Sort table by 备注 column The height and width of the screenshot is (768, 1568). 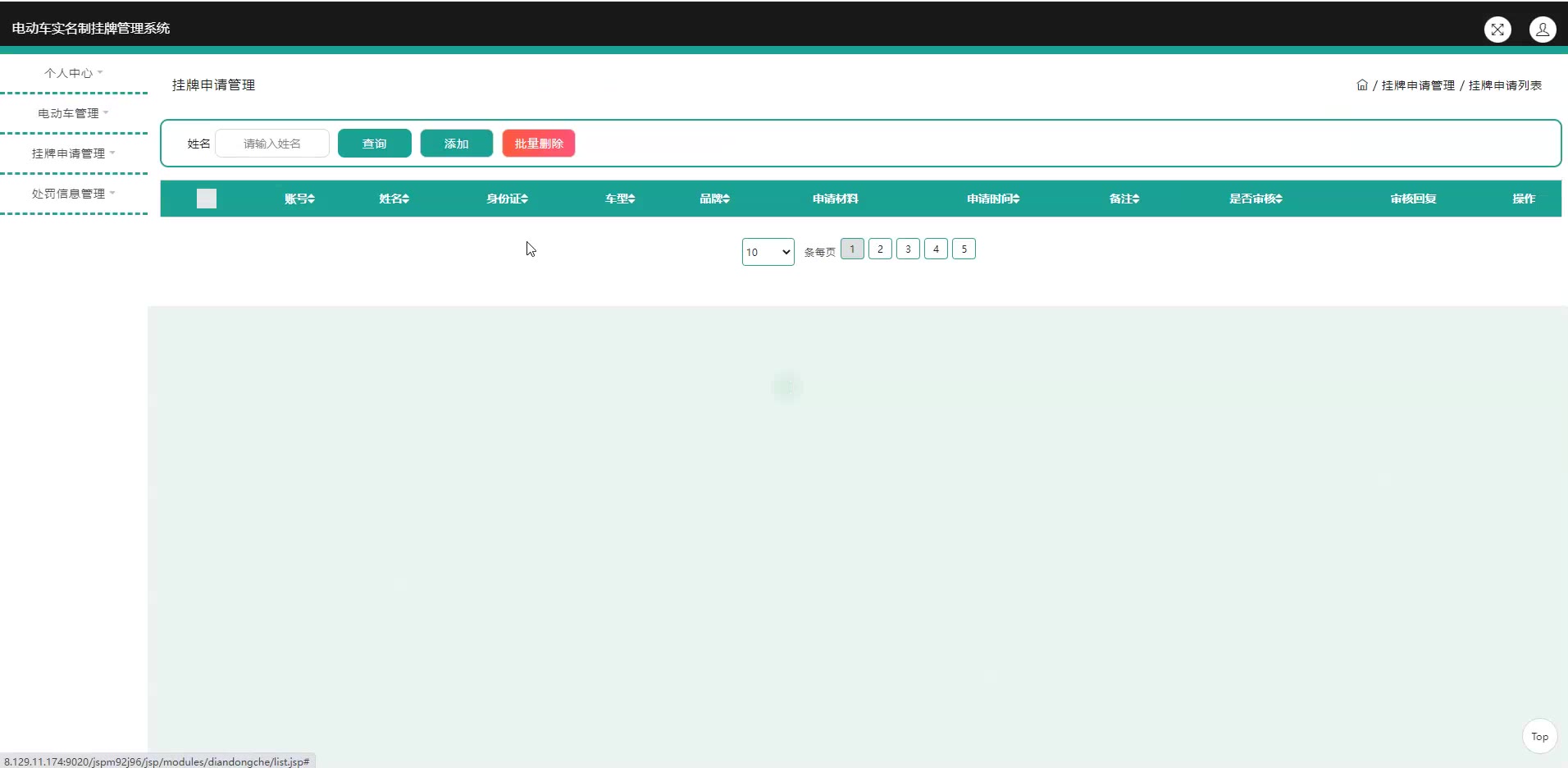pyautogui.click(x=1125, y=199)
